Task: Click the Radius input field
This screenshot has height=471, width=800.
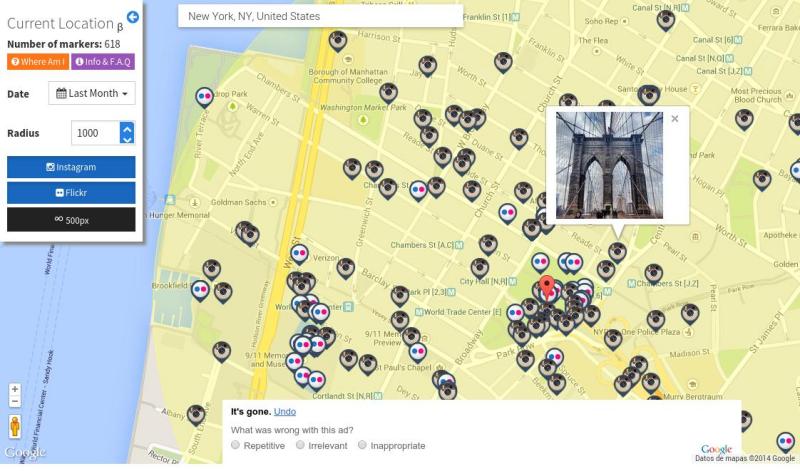Action: coord(96,133)
